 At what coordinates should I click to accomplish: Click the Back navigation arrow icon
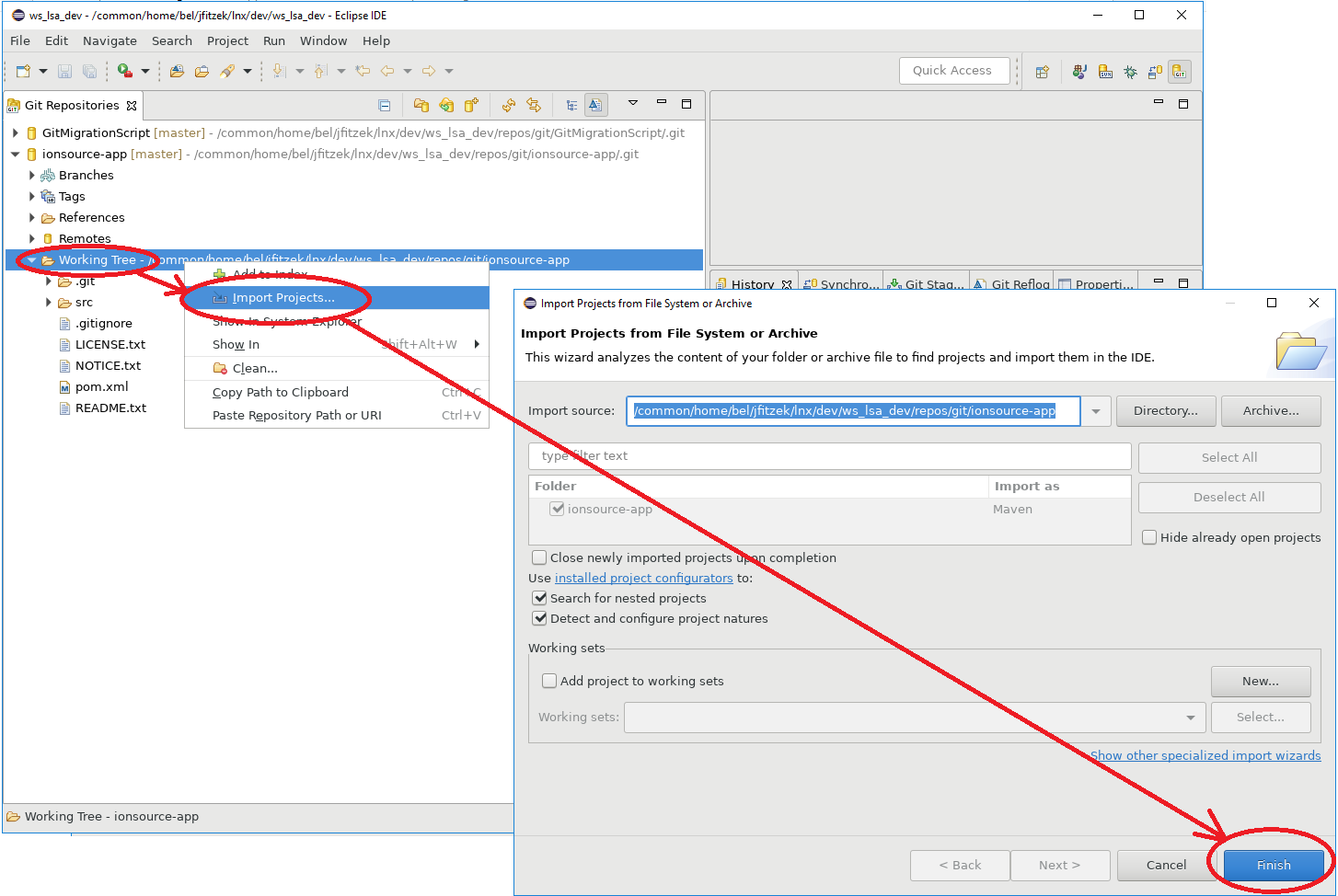pyautogui.click(x=387, y=71)
